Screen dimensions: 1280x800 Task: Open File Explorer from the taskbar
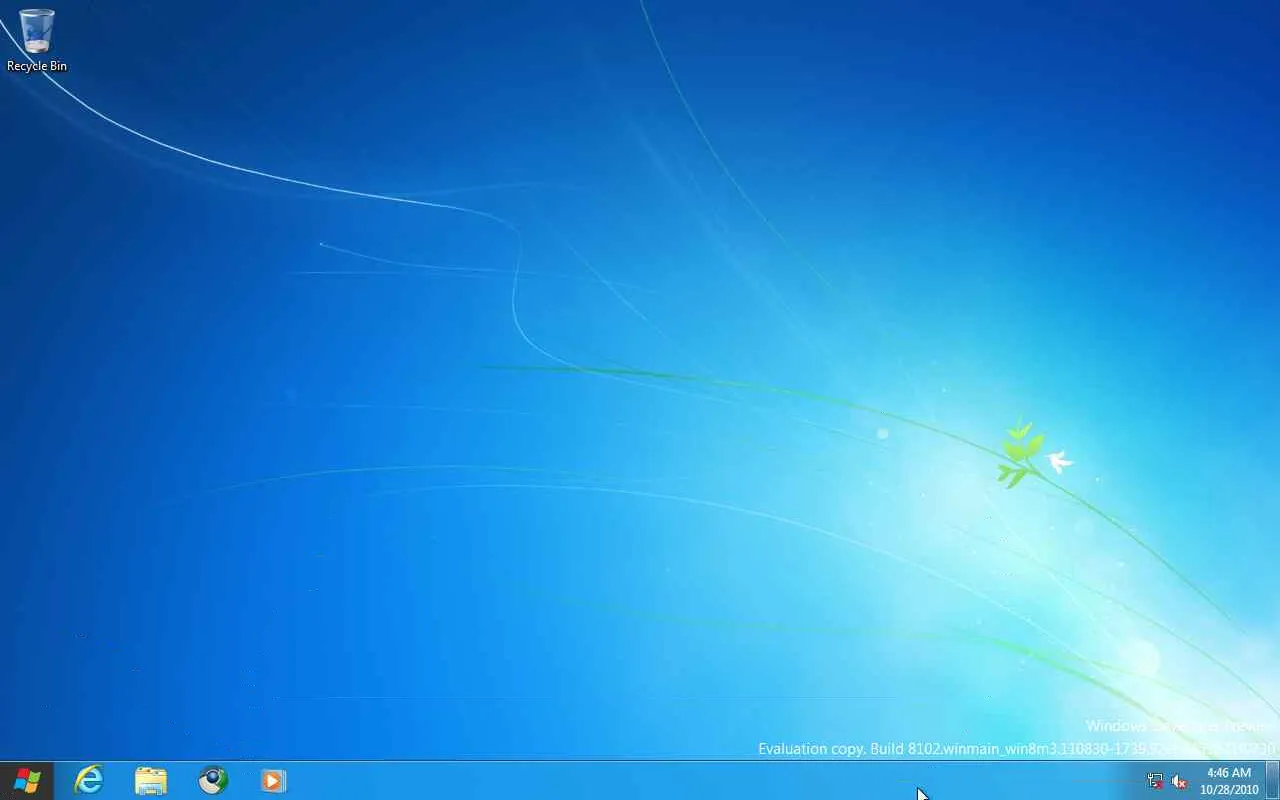[x=151, y=780]
